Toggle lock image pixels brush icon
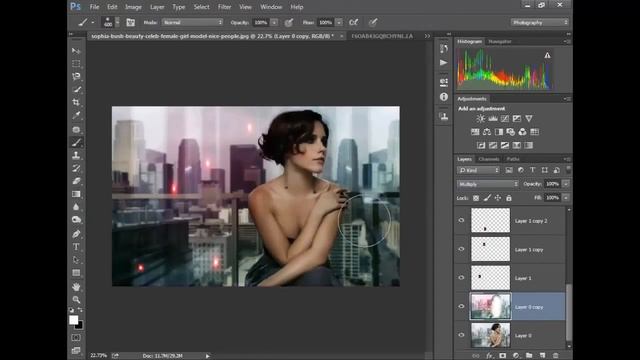The width and height of the screenshot is (640, 360). coord(487,198)
